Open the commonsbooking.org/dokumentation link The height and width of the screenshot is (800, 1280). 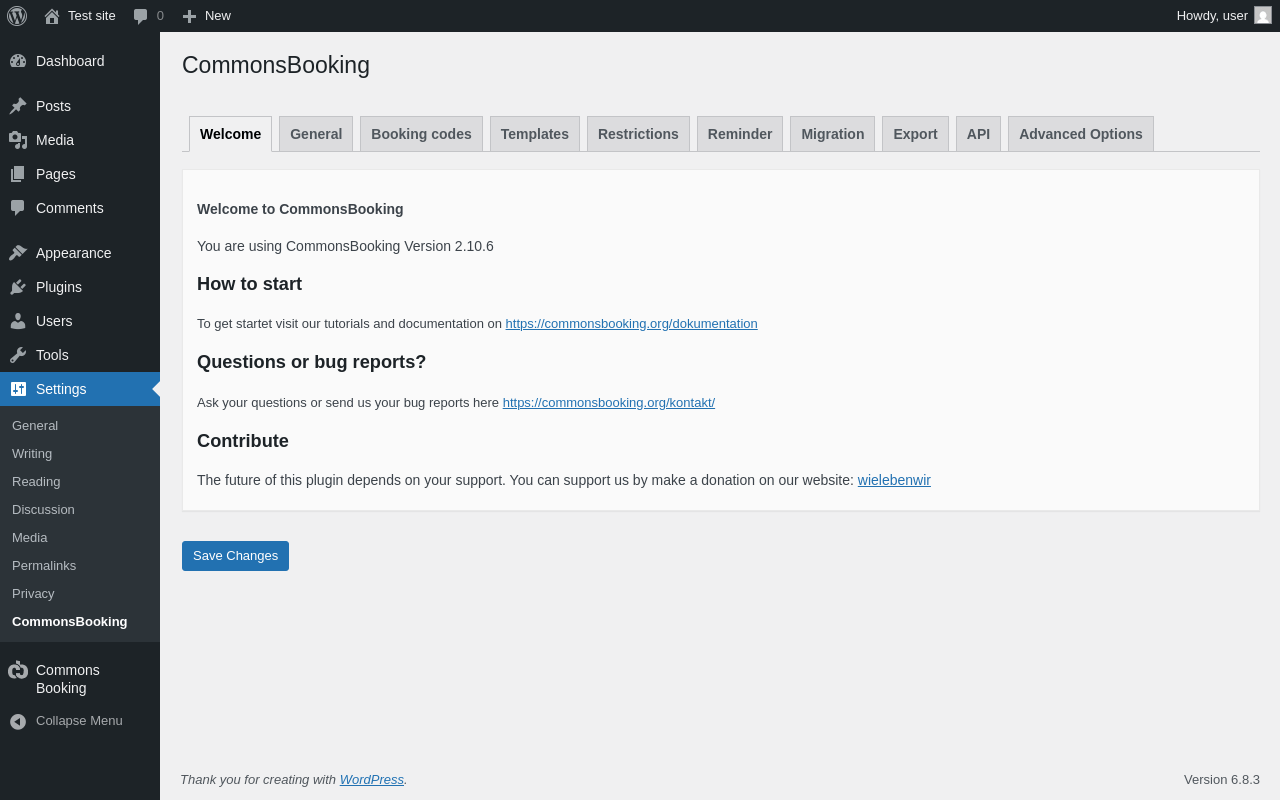(x=632, y=324)
